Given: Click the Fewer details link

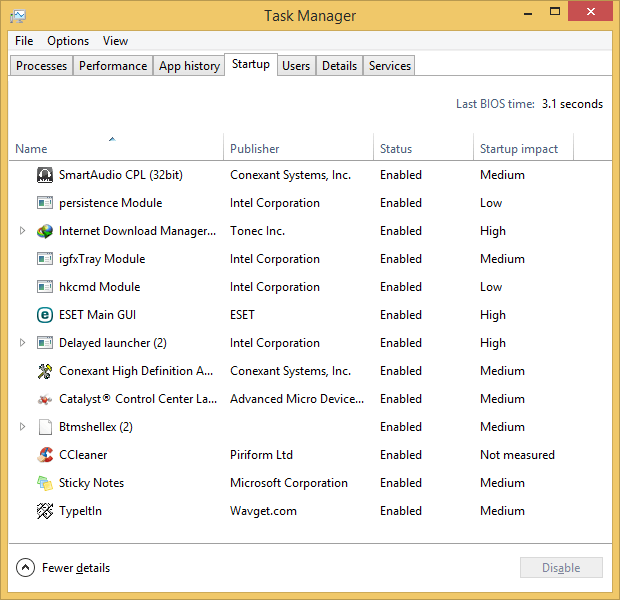Looking at the screenshot, I should pos(76,568).
